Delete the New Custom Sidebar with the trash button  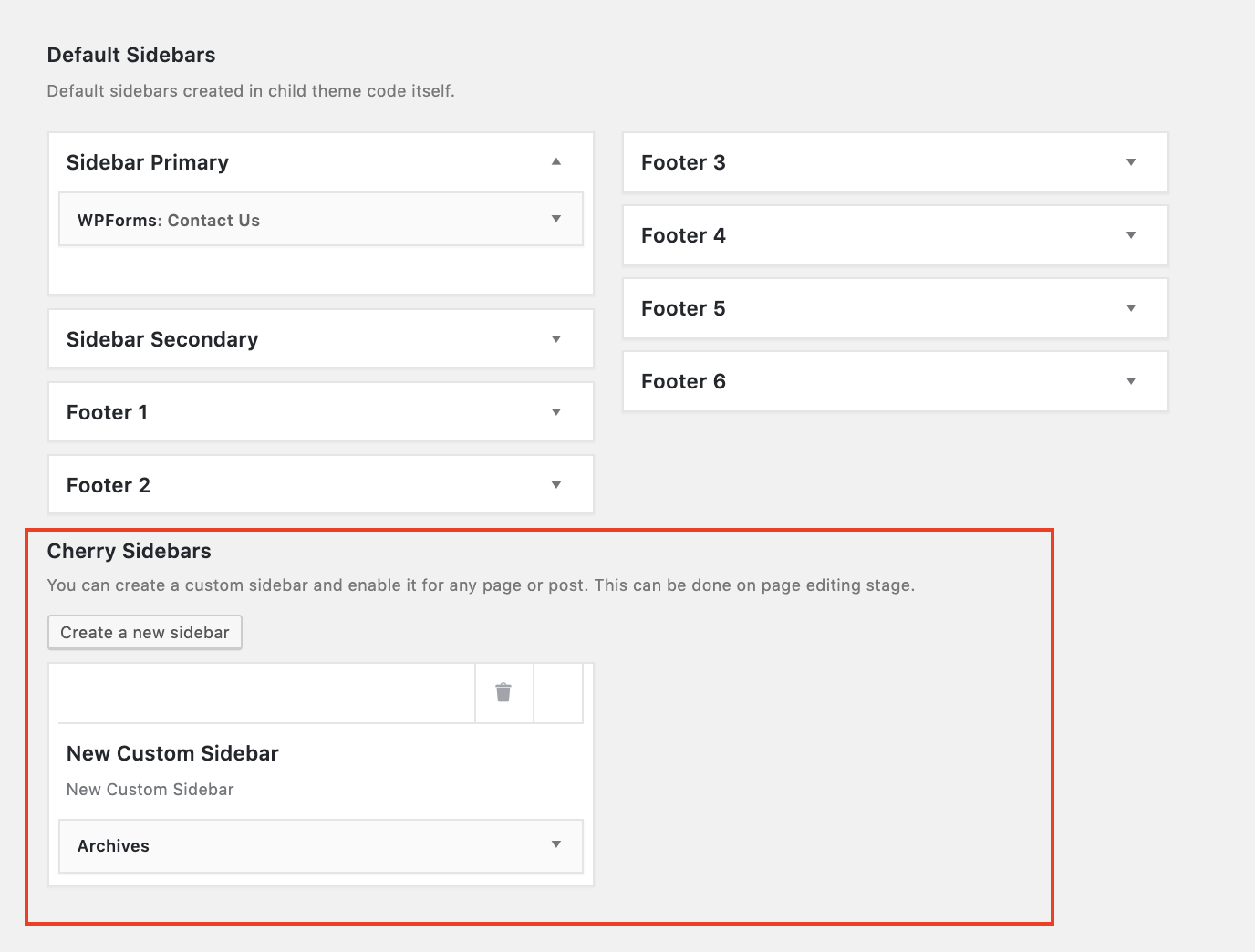pos(503,693)
